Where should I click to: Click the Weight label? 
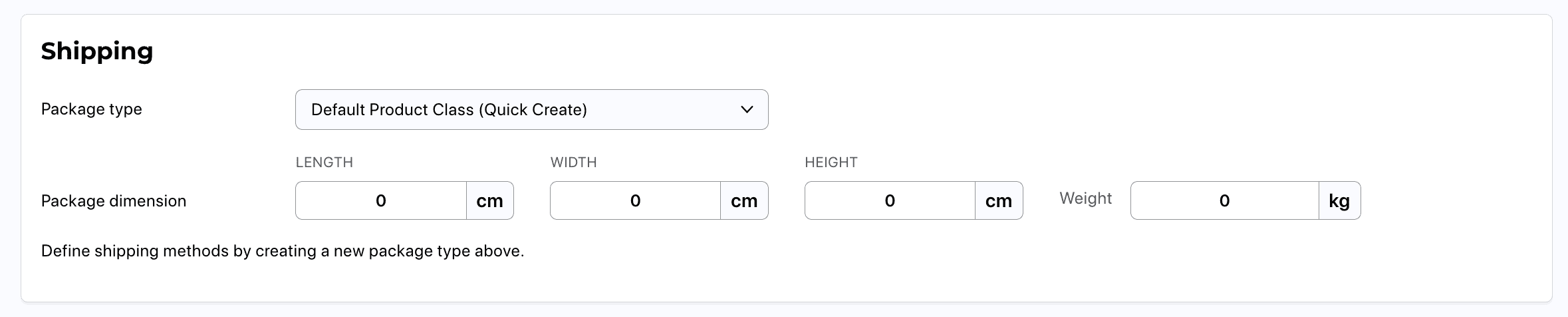coord(1085,198)
